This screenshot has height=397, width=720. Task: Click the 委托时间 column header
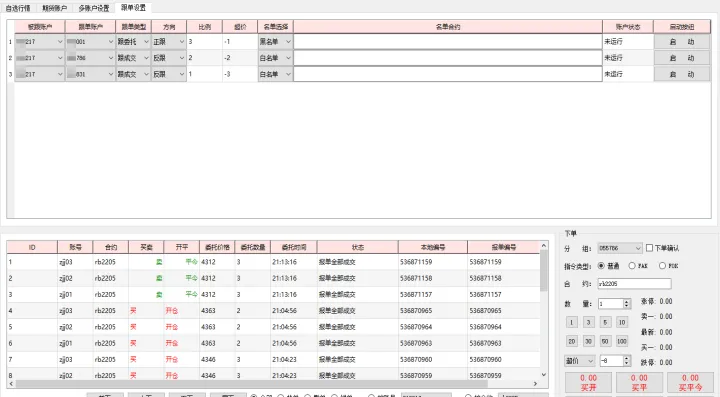(x=294, y=247)
